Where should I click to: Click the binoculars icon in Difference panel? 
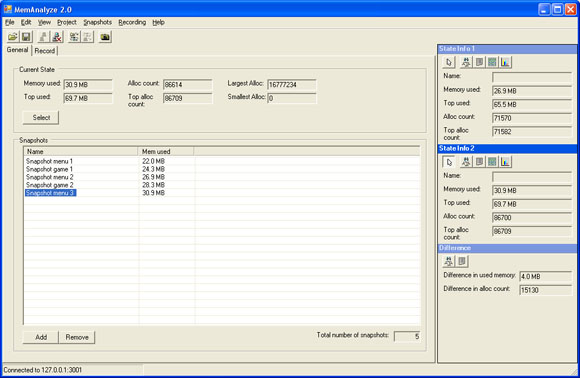[x=449, y=261]
